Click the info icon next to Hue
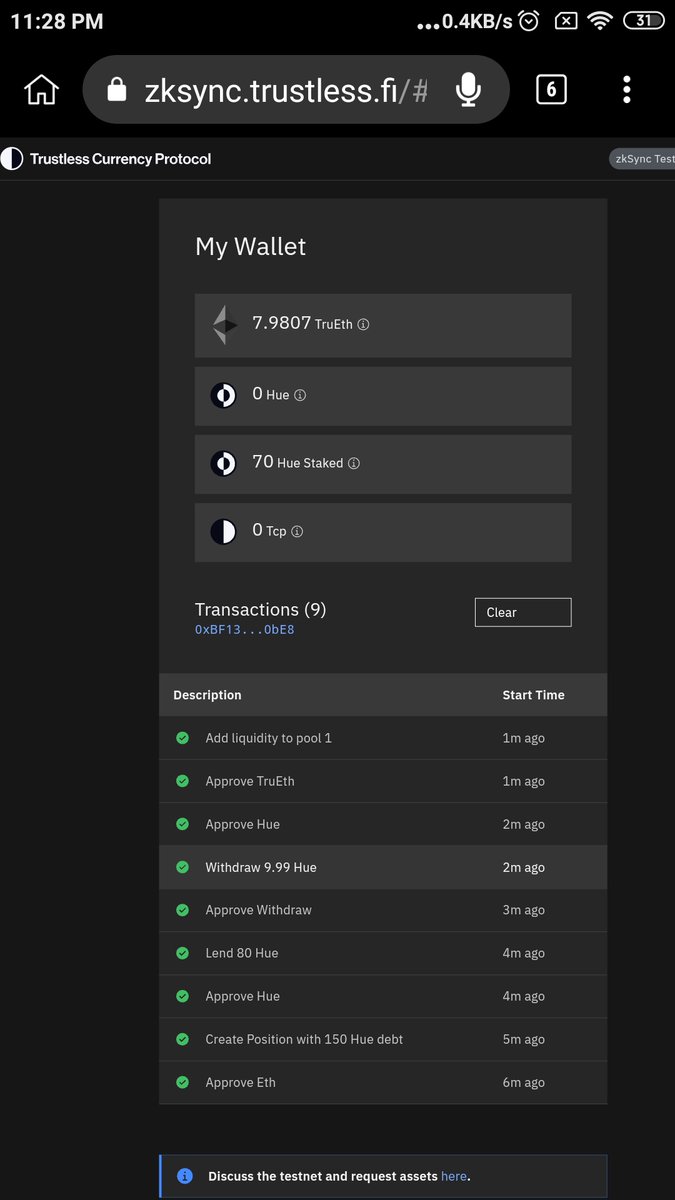Image resolution: width=675 pixels, height=1200 pixels. pos(300,395)
